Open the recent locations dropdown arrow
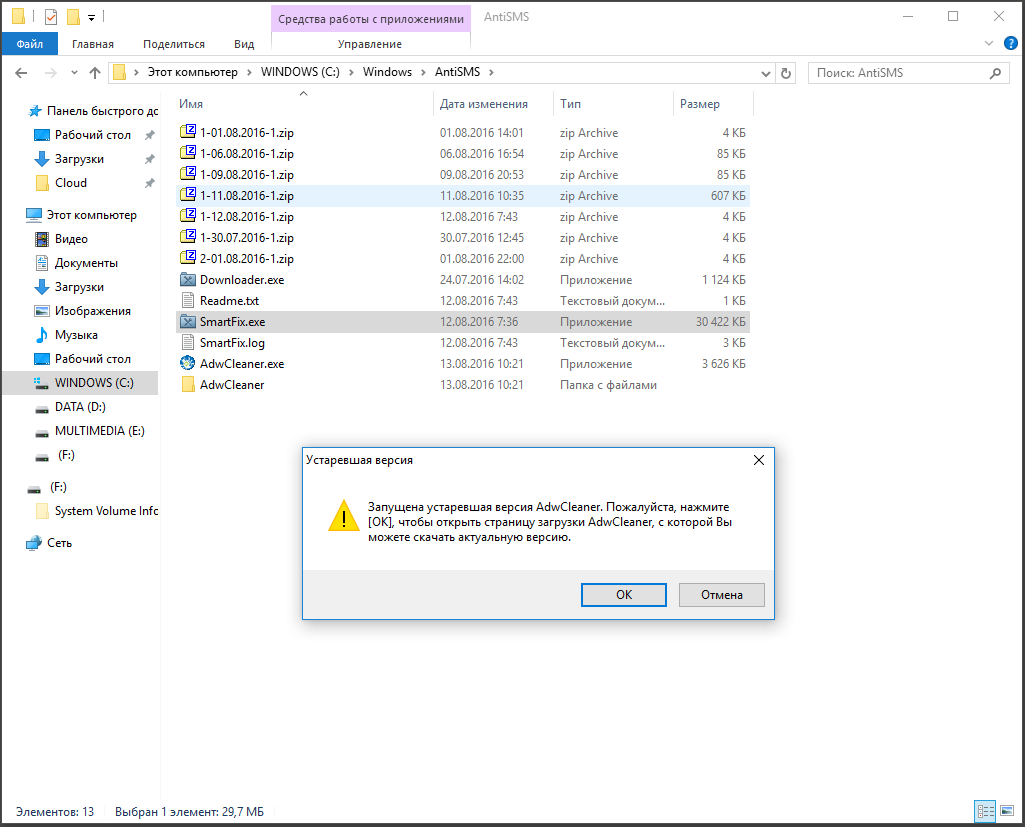The image size is (1025, 827). (72, 73)
